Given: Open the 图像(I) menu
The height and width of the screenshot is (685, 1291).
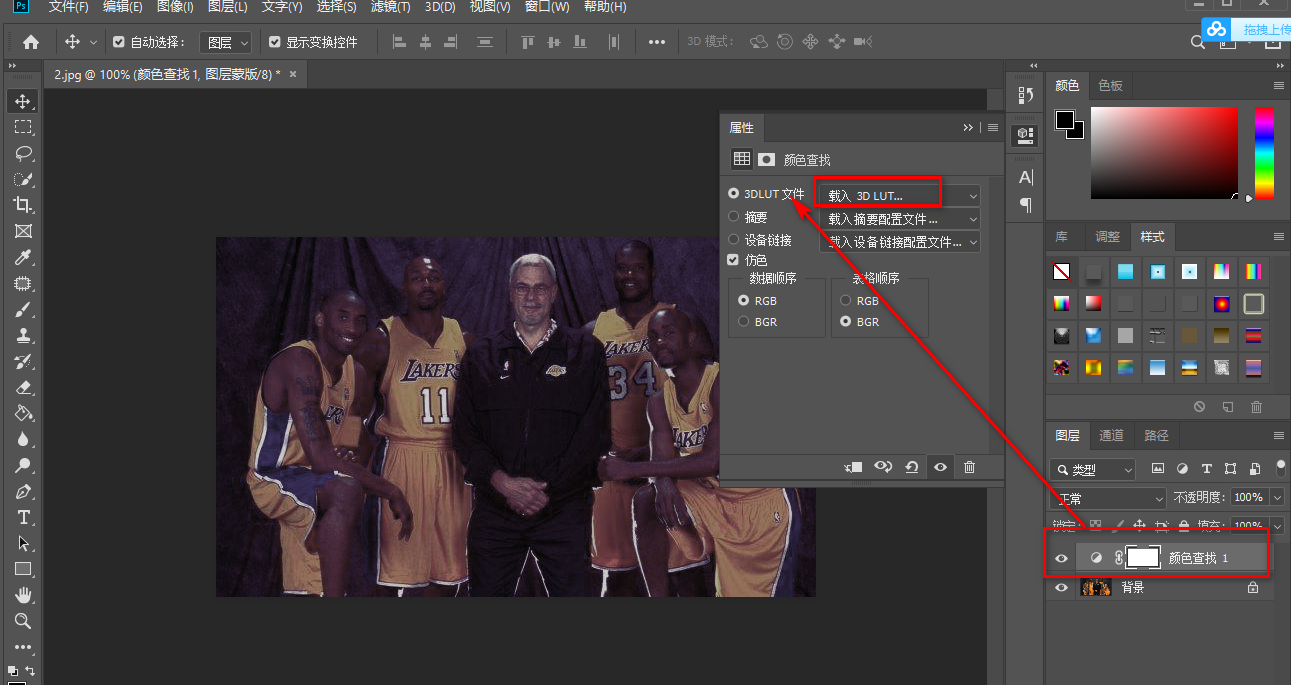Looking at the screenshot, I should (x=175, y=7).
